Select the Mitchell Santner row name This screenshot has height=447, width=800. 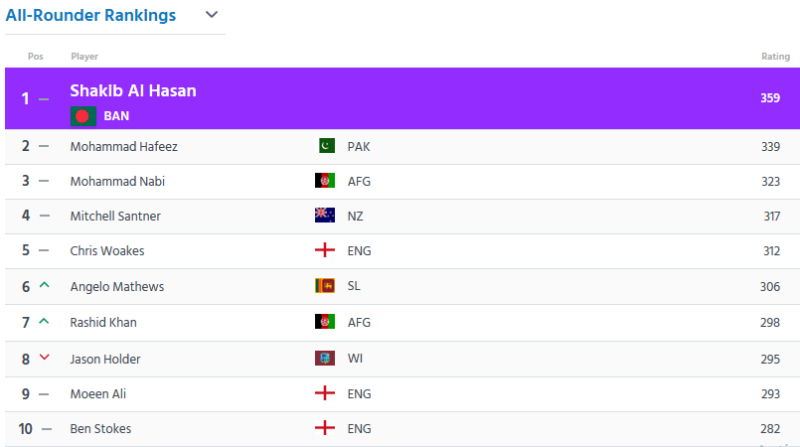[x=115, y=216]
